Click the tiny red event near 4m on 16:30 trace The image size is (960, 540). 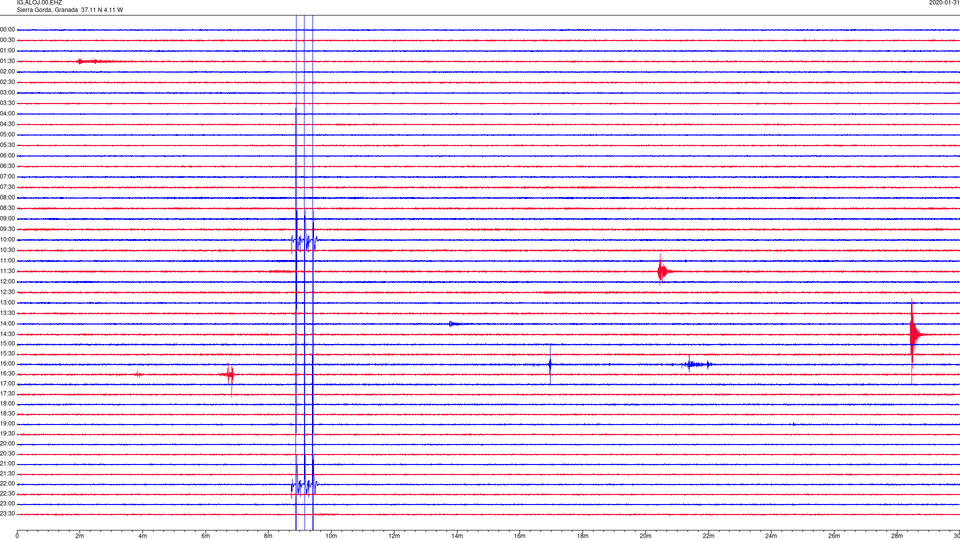point(138,374)
